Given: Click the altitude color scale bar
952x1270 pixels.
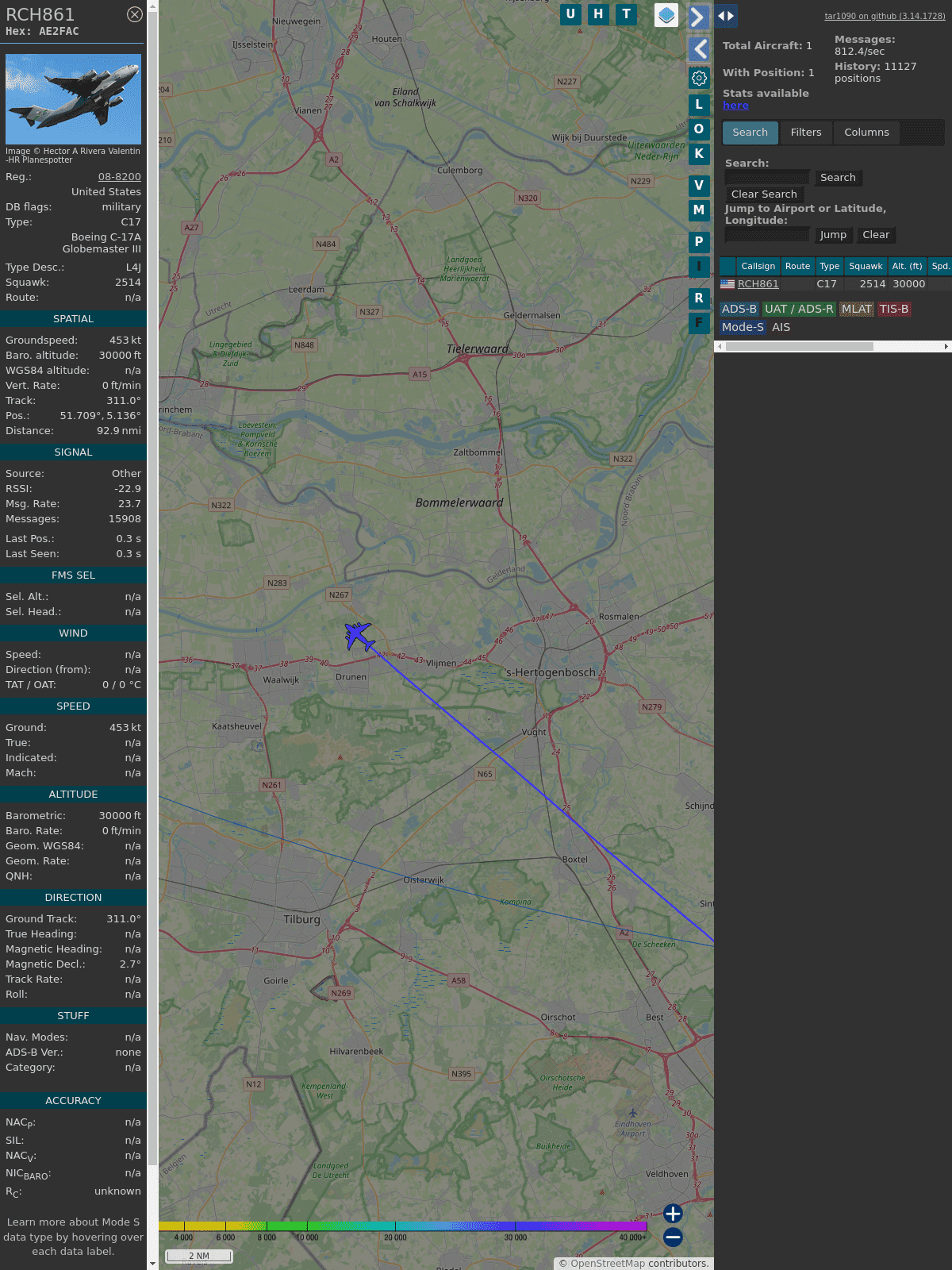Looking at the screenshot, I should 403,1226.
